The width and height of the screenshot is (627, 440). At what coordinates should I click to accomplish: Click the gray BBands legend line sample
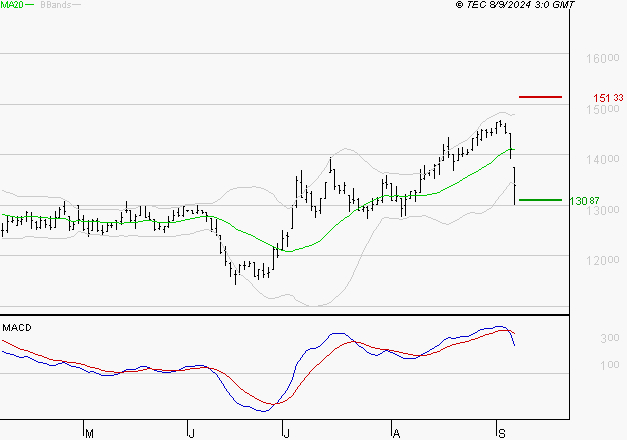[76, 5]
